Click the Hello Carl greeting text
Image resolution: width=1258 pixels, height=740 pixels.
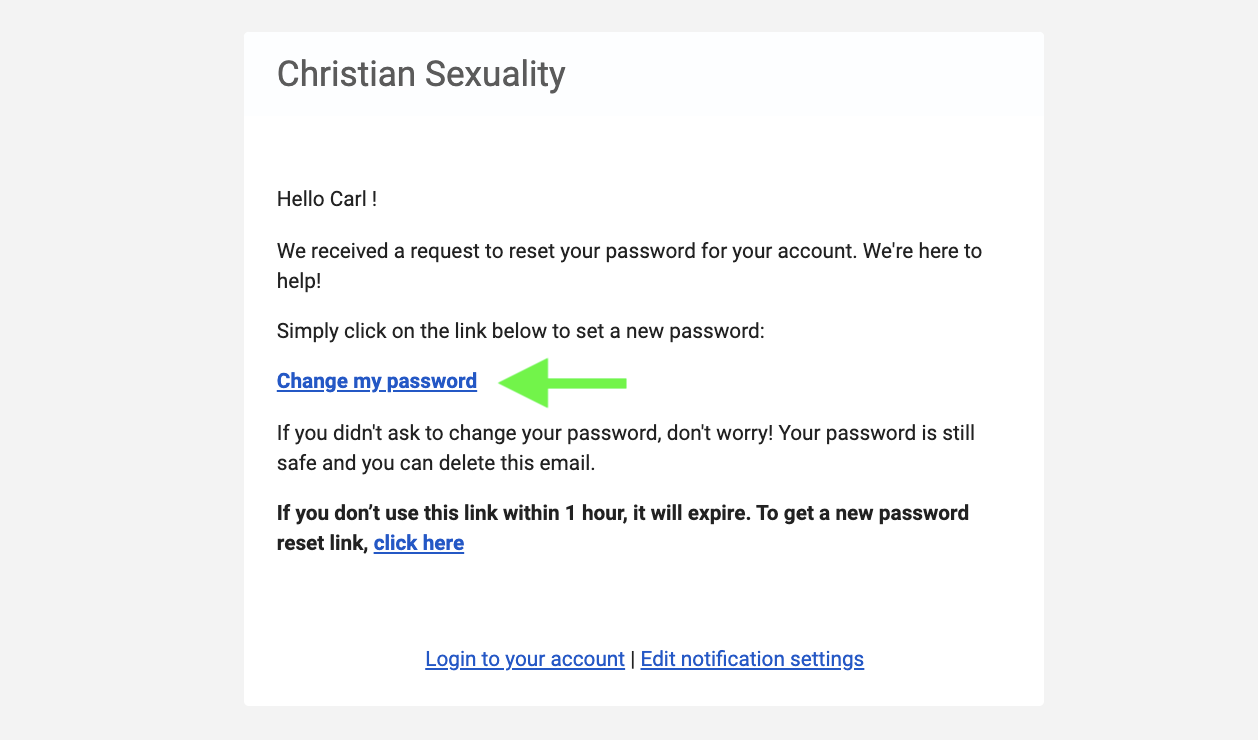327,199
